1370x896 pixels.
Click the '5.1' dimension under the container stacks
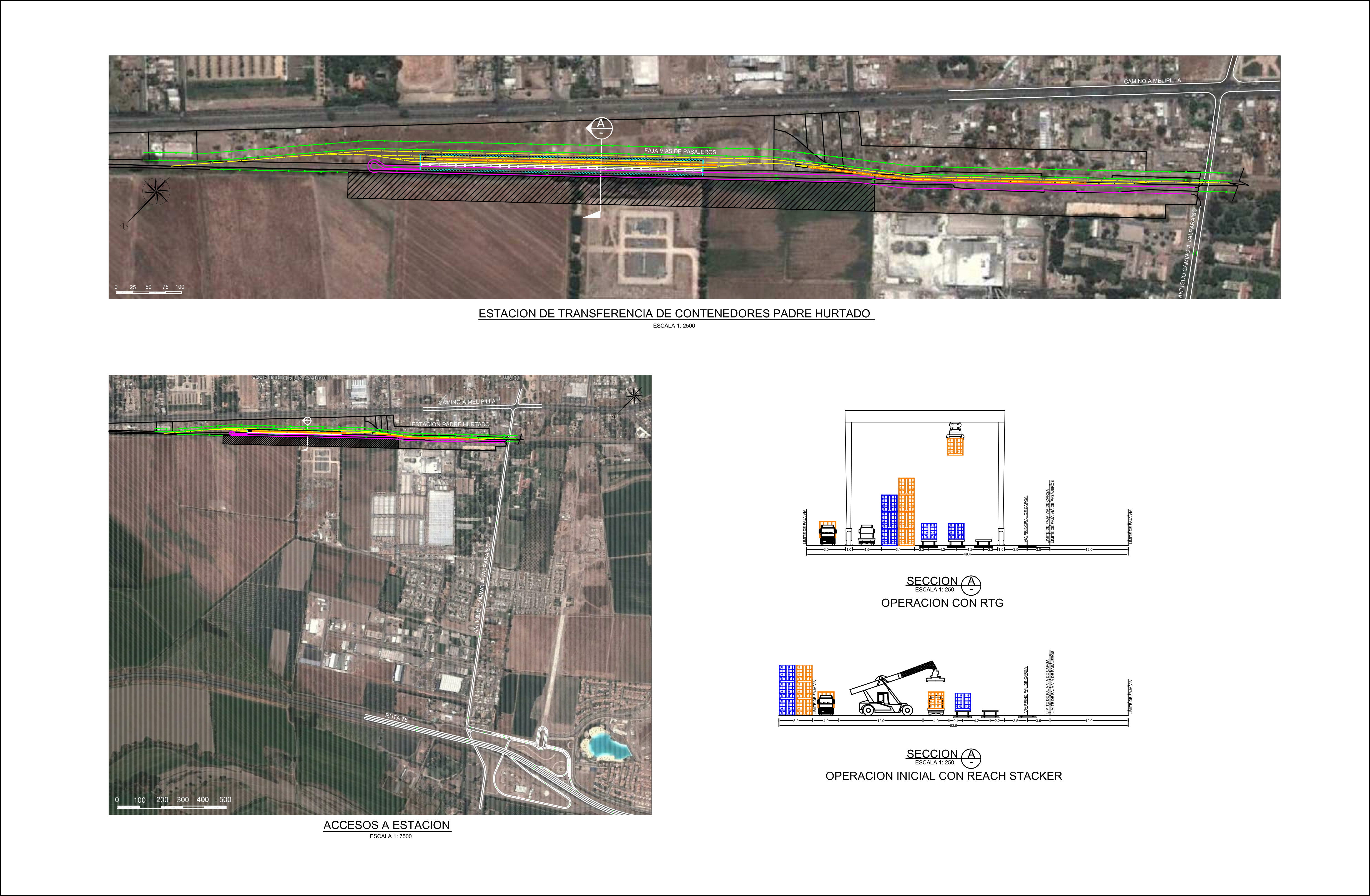(897, 550)
